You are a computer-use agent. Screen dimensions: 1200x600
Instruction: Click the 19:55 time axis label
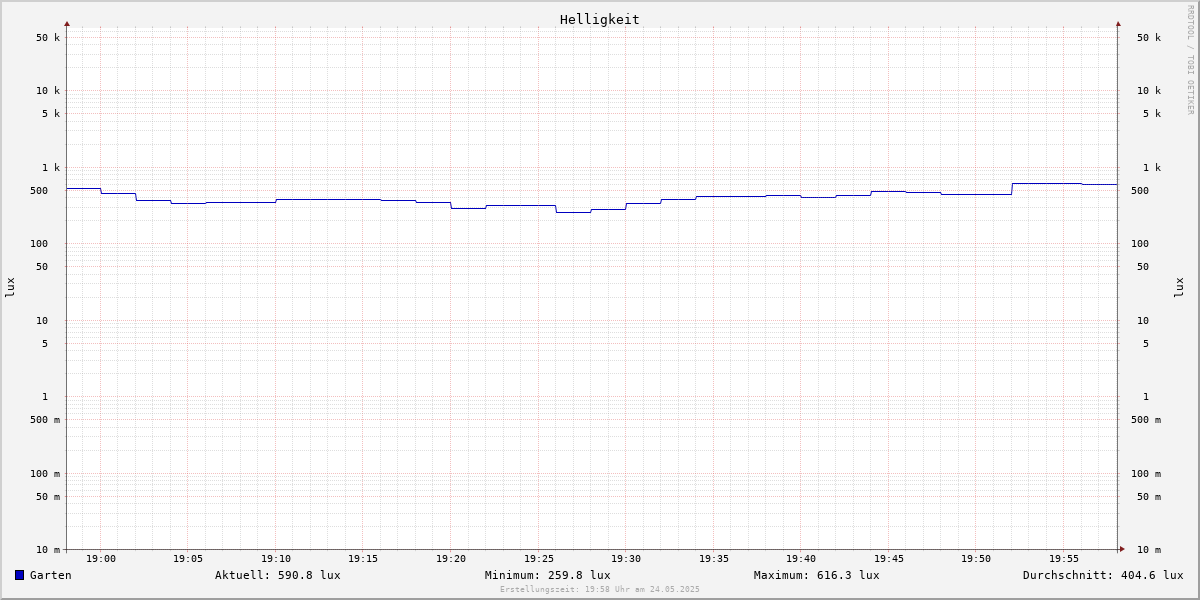[x=1064, y=559]
